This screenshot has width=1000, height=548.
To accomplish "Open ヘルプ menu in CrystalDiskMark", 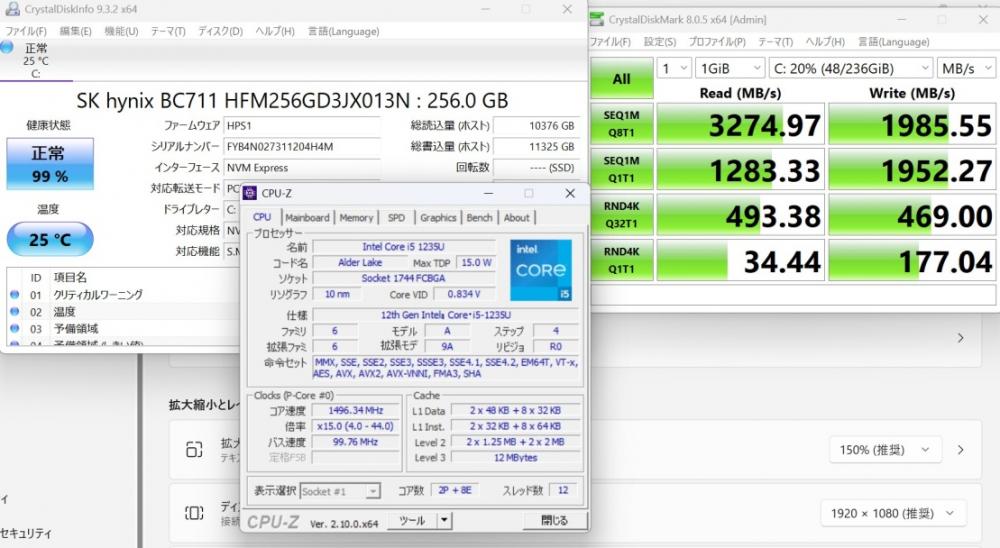I will [825, 41].
